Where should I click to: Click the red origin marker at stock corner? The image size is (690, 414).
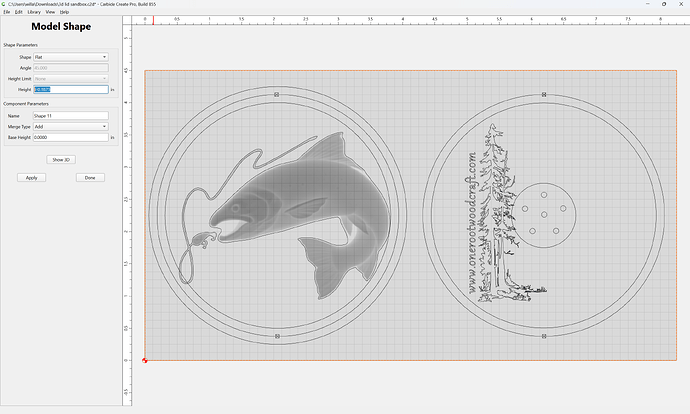(145, 360)
